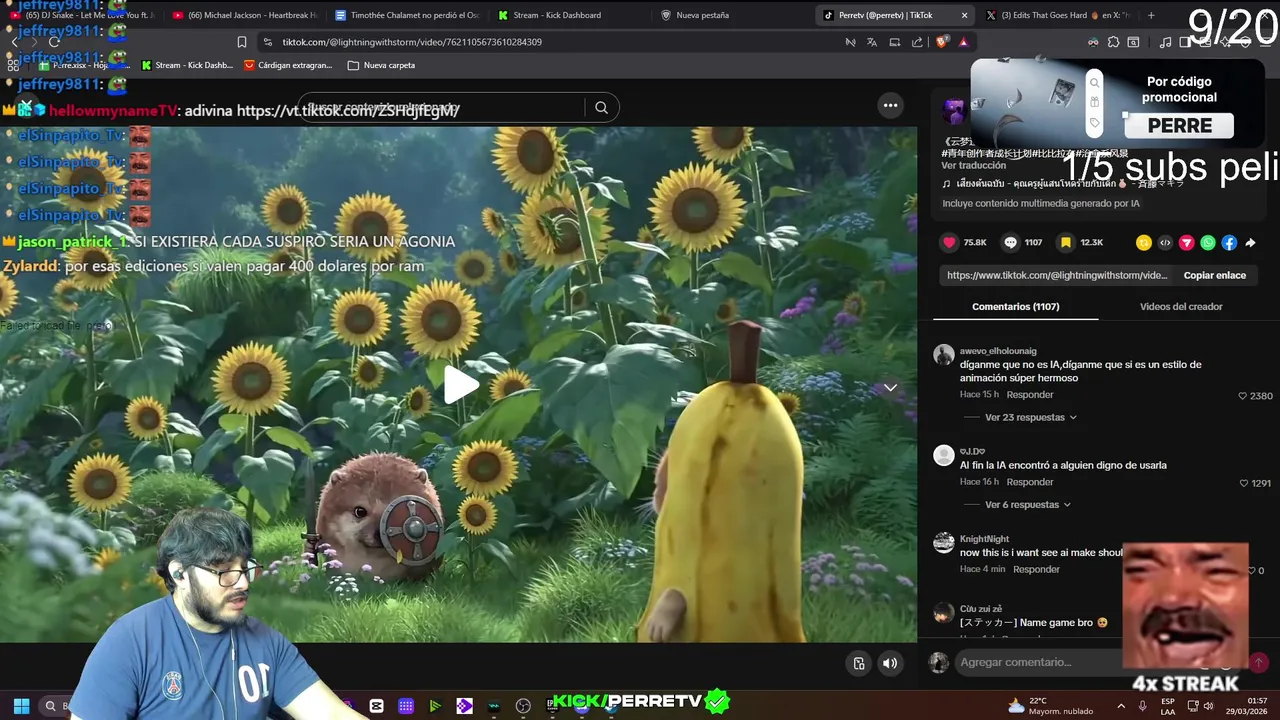Open KnightNight's profile avatar
Screen dimensions: 1280x720
tap(943, 542)
